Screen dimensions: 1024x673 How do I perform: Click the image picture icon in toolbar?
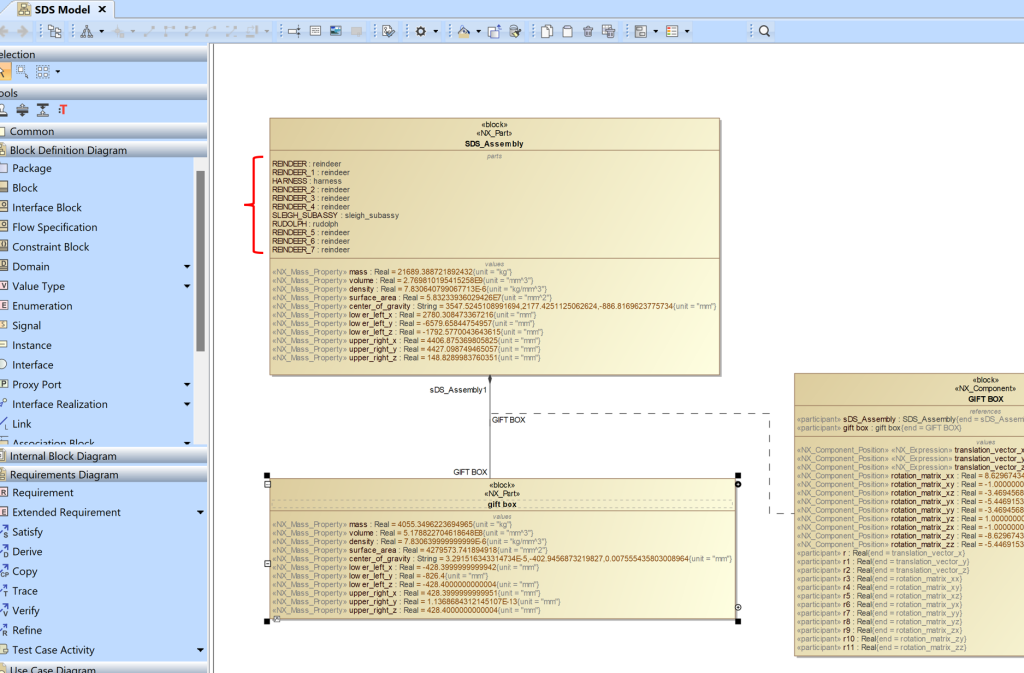(x=336, y=31)
